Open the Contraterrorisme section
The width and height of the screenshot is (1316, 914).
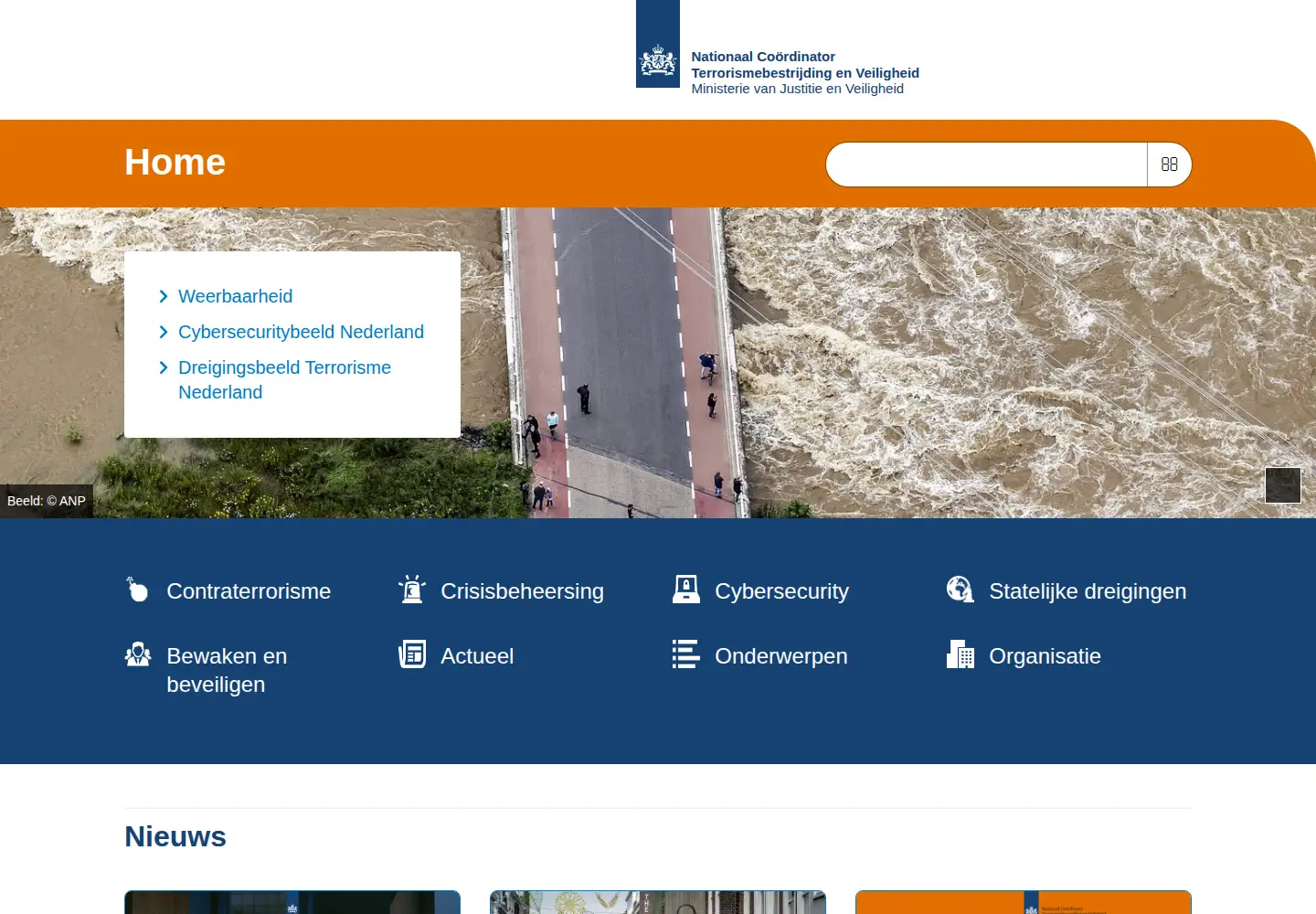249,591
